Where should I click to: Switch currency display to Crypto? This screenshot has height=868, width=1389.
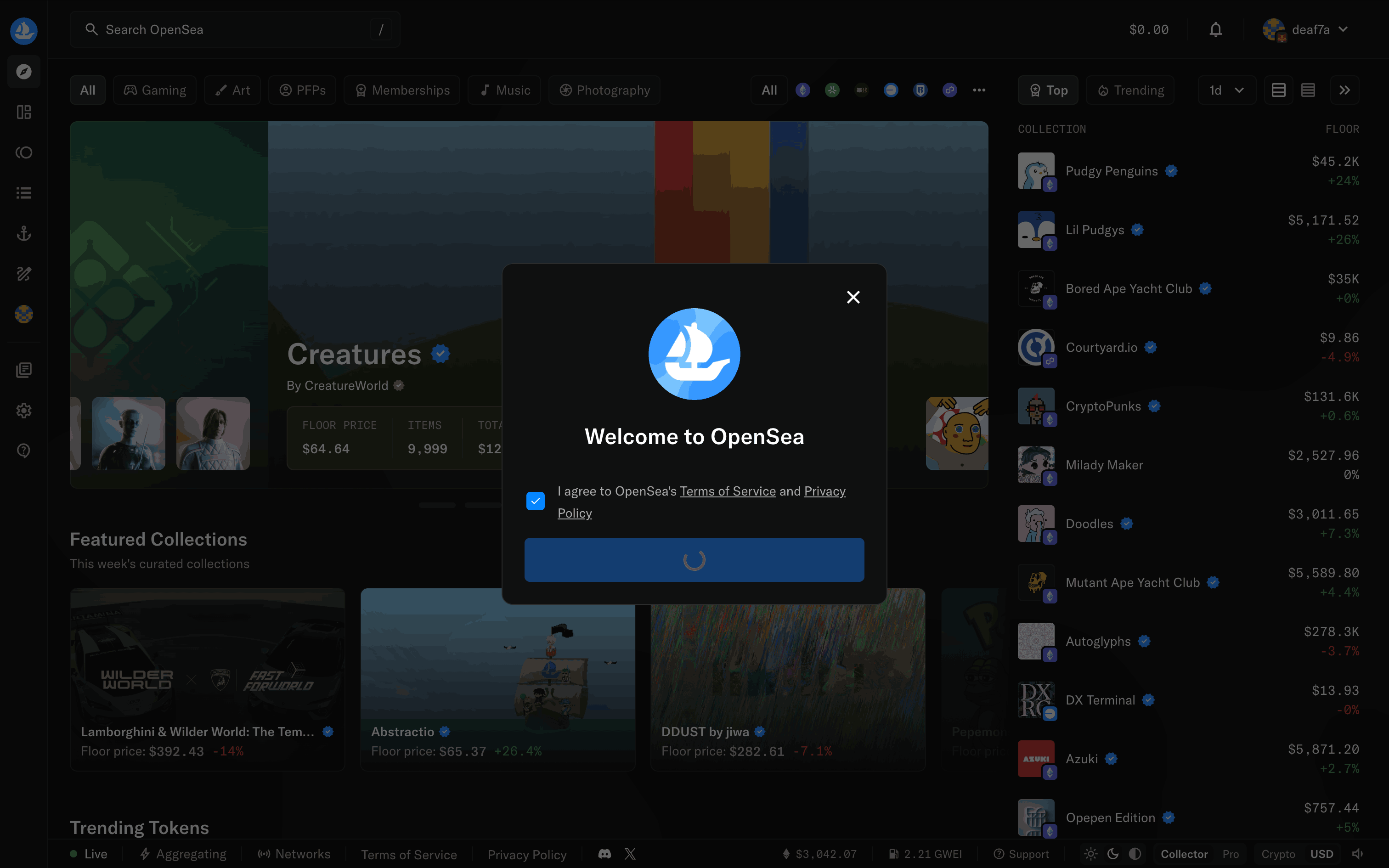(1278, 854)
